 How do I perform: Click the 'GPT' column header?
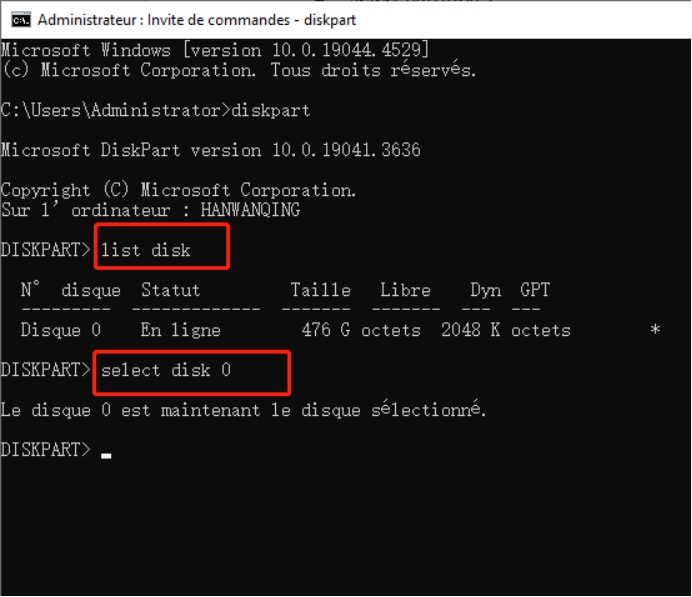tap(535, 290)
